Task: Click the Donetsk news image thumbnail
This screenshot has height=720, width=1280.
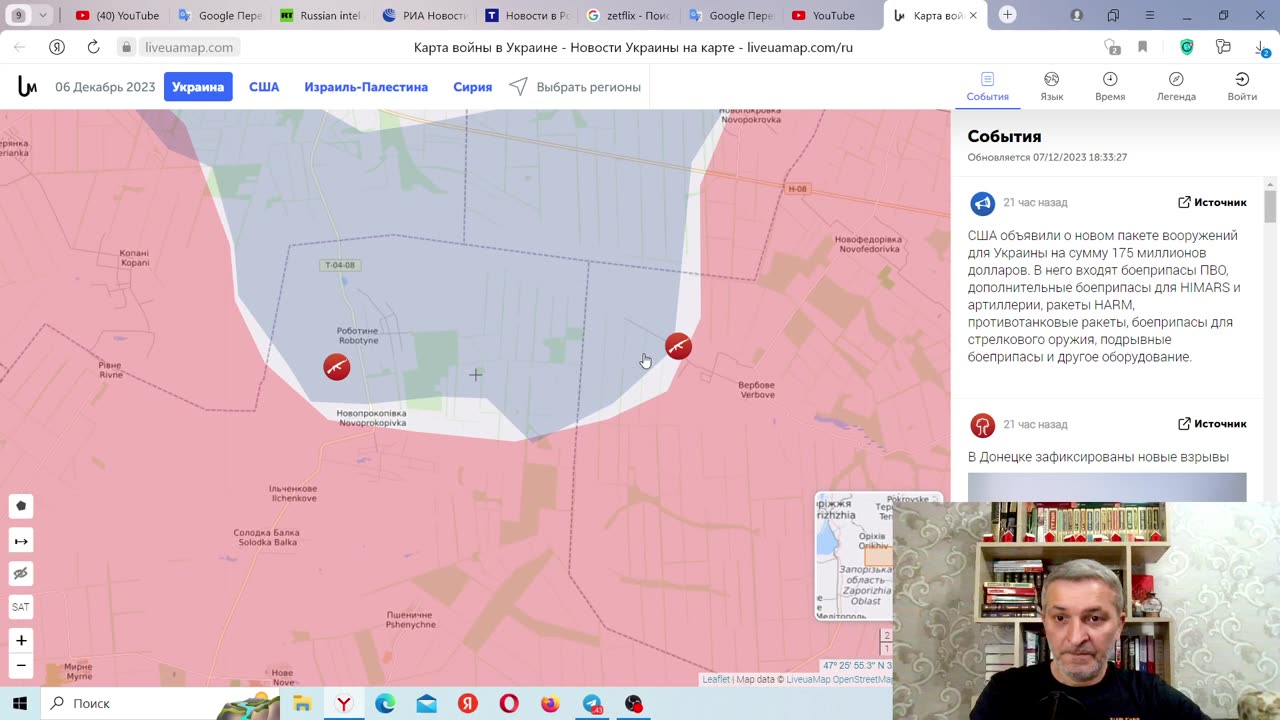Action: (1107, 487)
